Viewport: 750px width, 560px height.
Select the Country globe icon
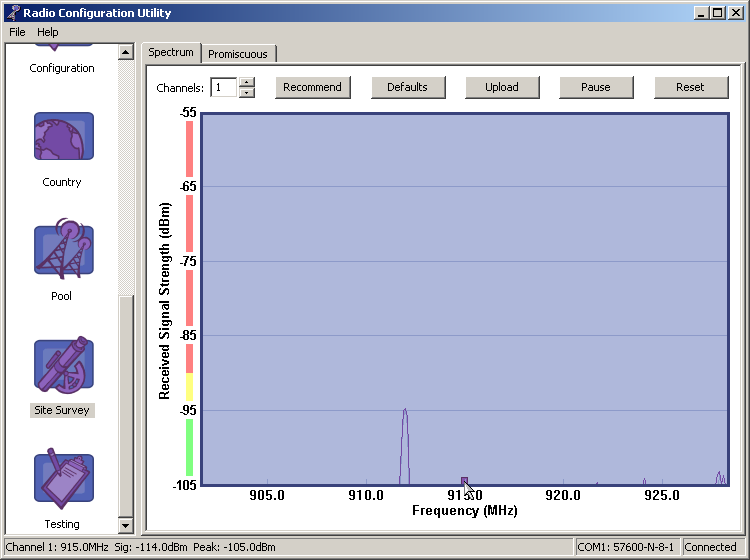63,137
